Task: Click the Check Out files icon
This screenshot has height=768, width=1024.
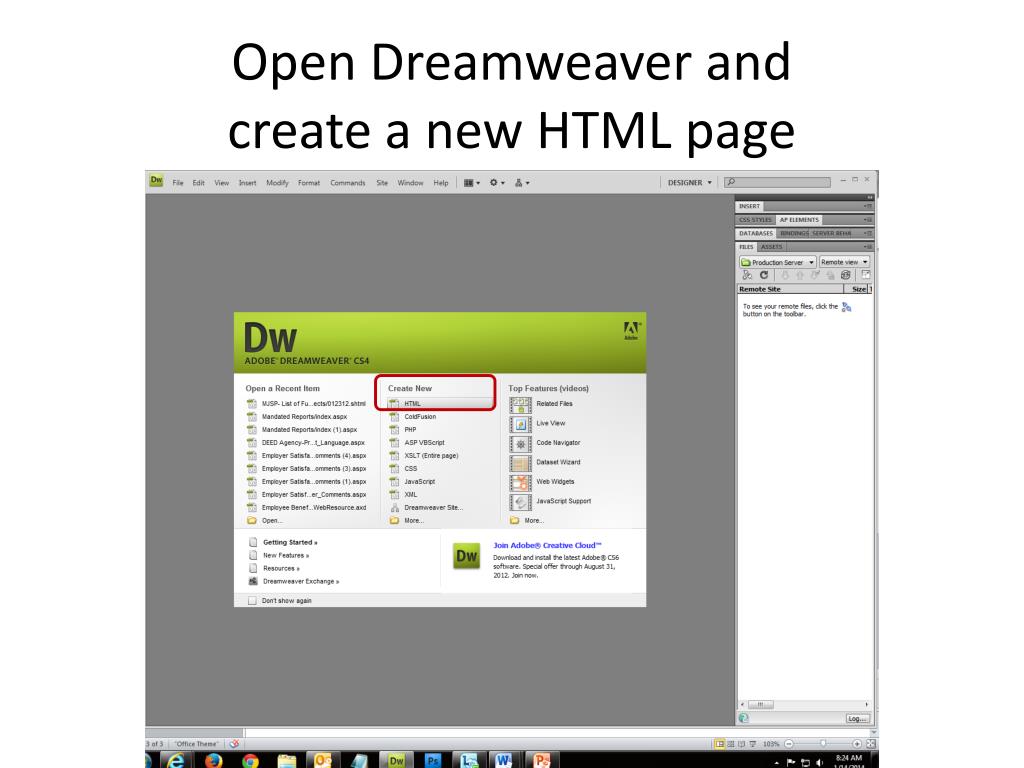Action: coord(815,275)
